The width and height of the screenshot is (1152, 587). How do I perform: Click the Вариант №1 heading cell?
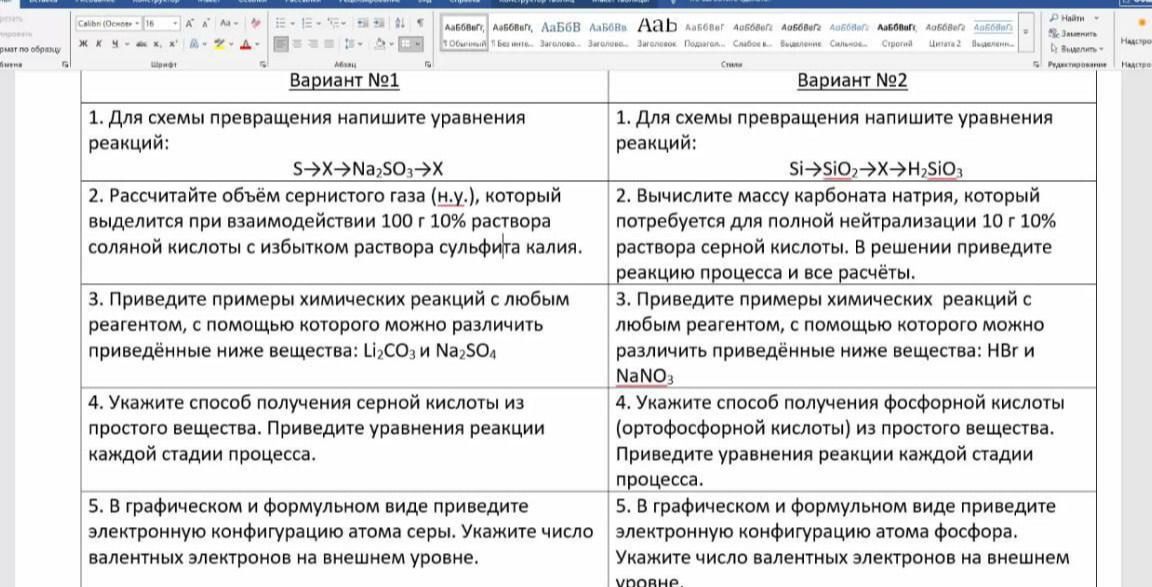pyautogui.click(x=344, y=81)
